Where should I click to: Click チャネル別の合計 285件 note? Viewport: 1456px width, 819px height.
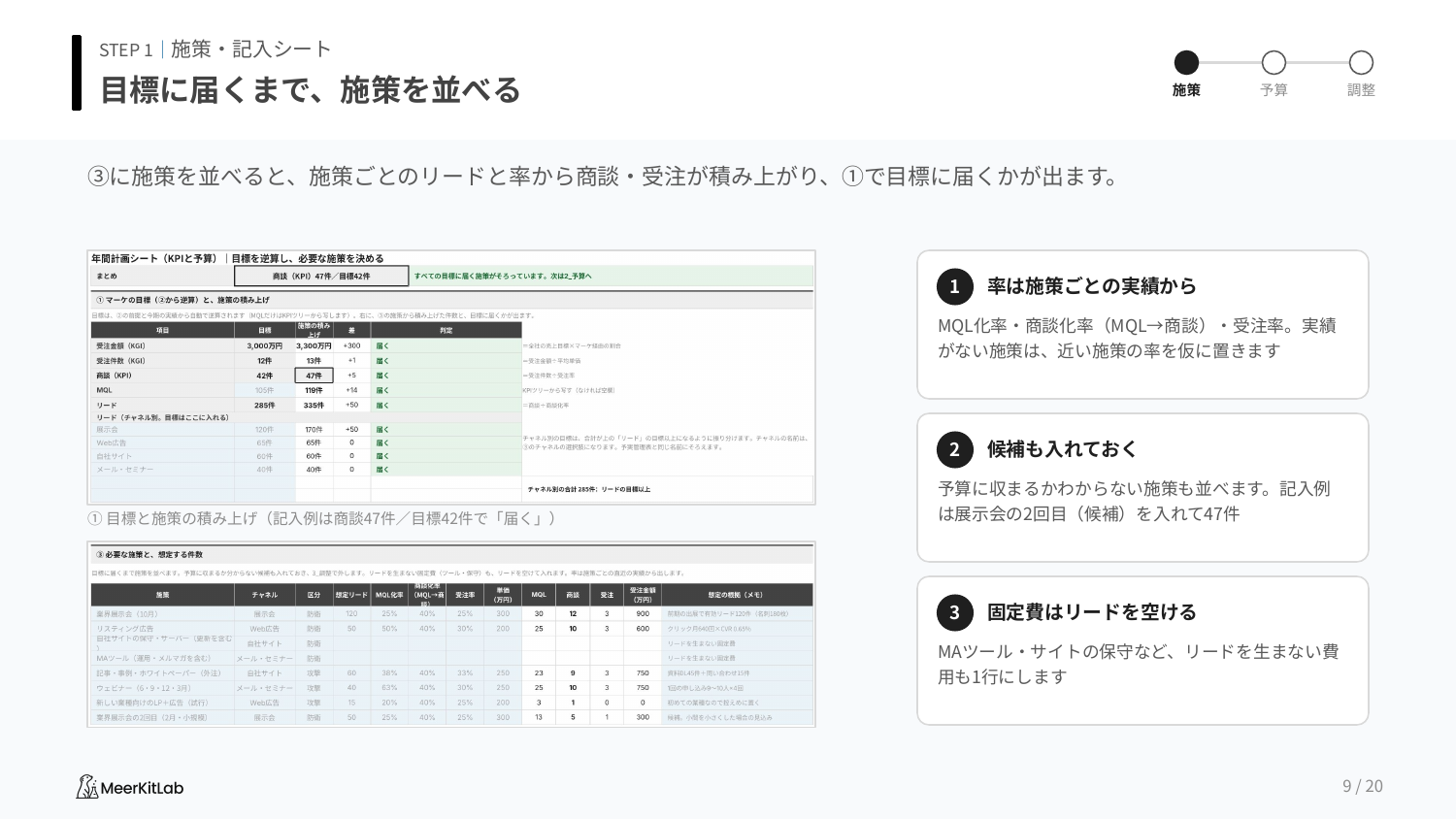coord(589,489)
